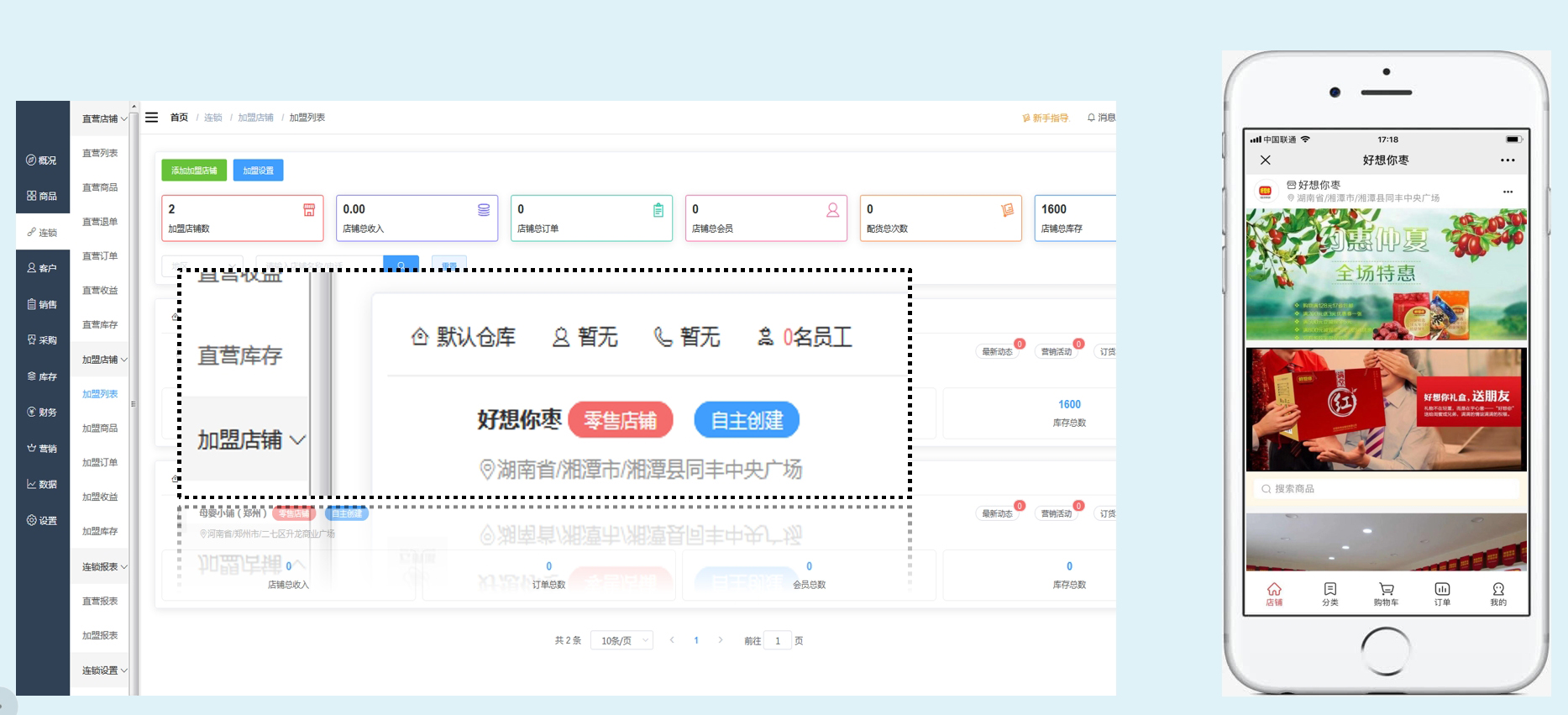Close the phone page with X icon
This screenshot has width=1568, height=715.
click(1266, 160)
